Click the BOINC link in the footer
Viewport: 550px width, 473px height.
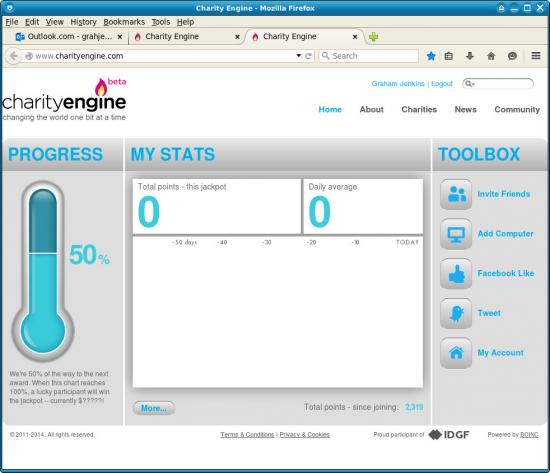tap(529, 434)
